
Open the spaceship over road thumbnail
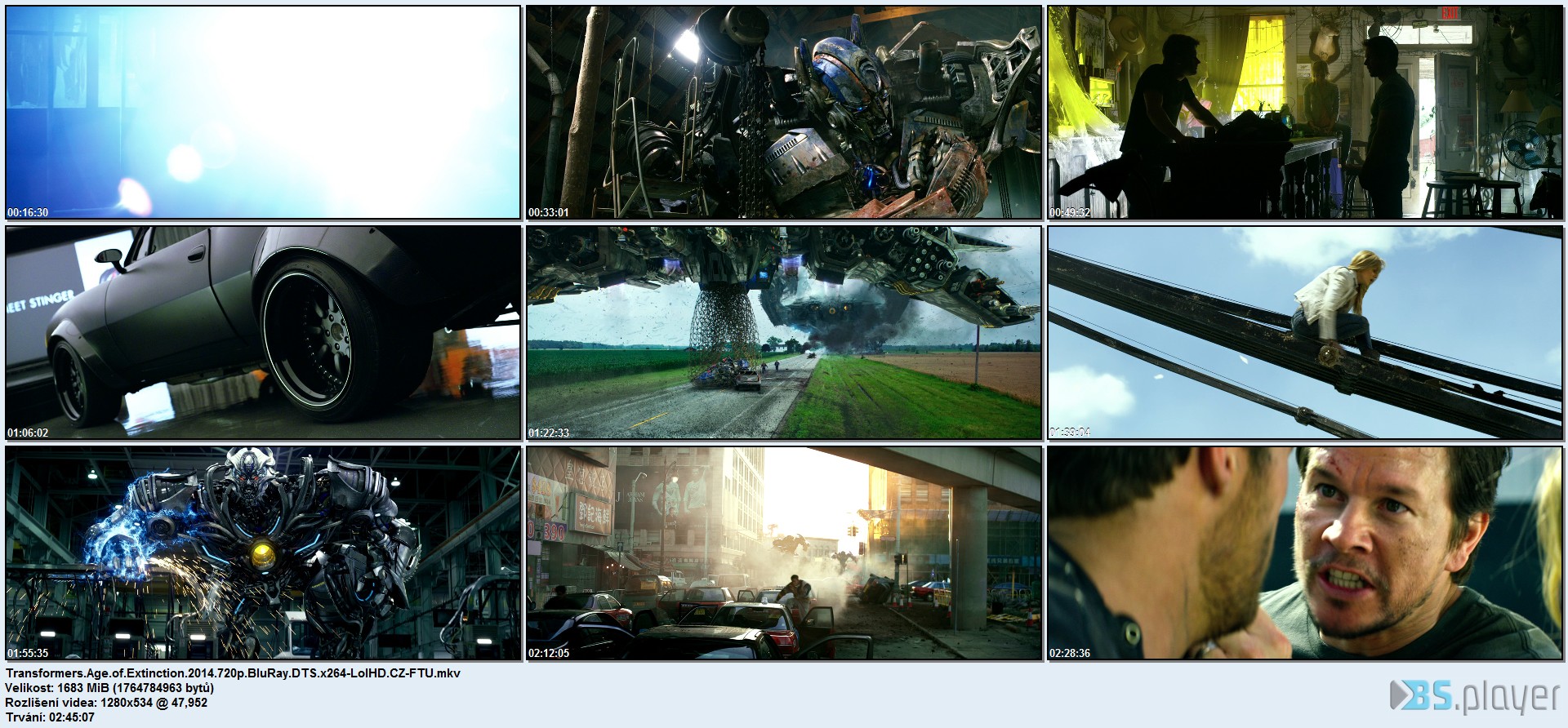784,332
